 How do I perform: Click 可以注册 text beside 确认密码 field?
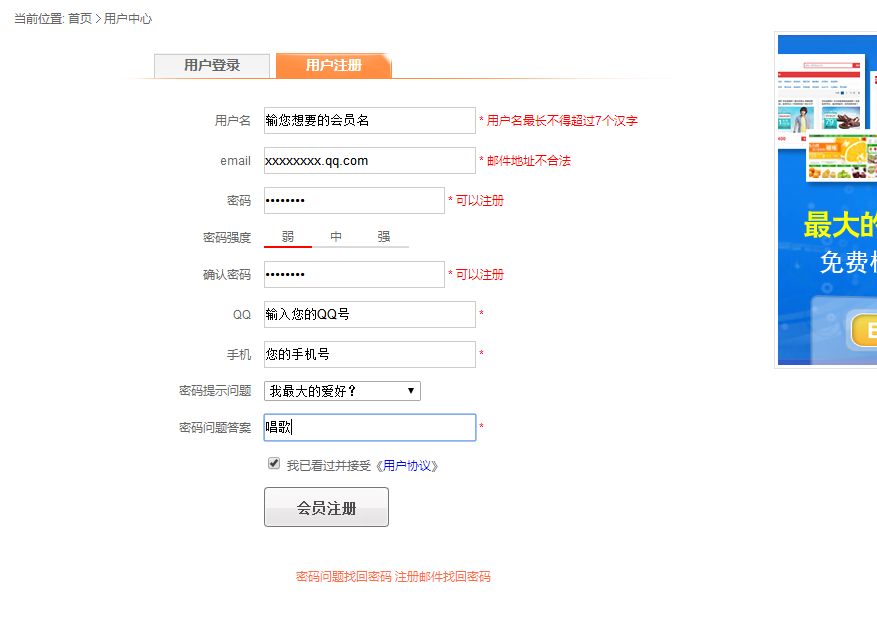(x=479, y=274)
